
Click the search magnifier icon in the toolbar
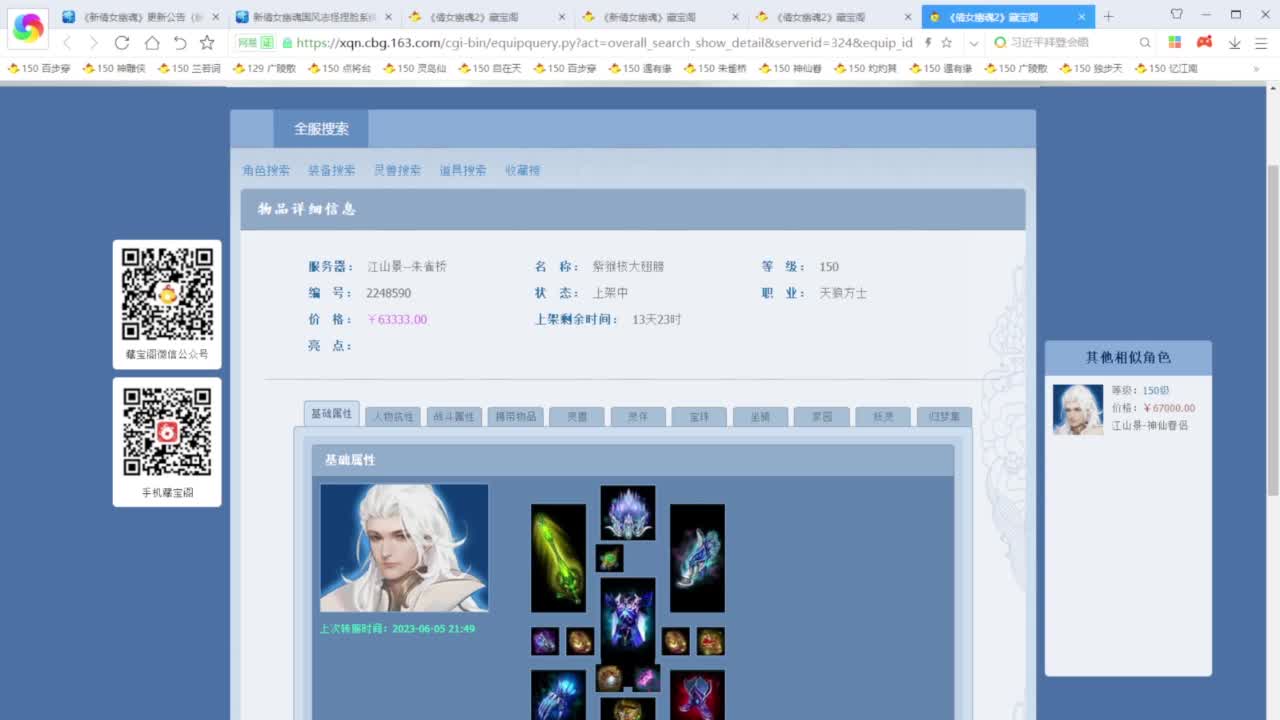click(1145, 42)
